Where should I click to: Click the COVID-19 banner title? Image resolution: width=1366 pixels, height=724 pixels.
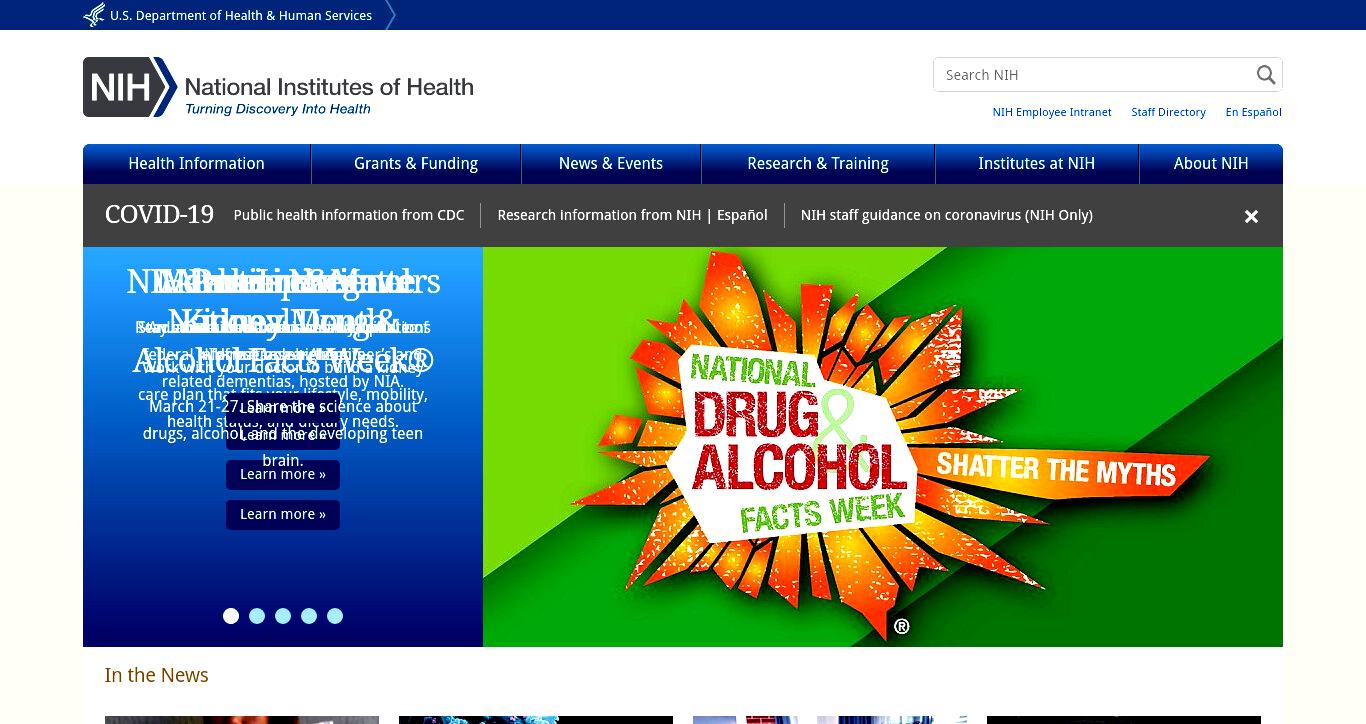pyautogui.click(x=159, y=215)
